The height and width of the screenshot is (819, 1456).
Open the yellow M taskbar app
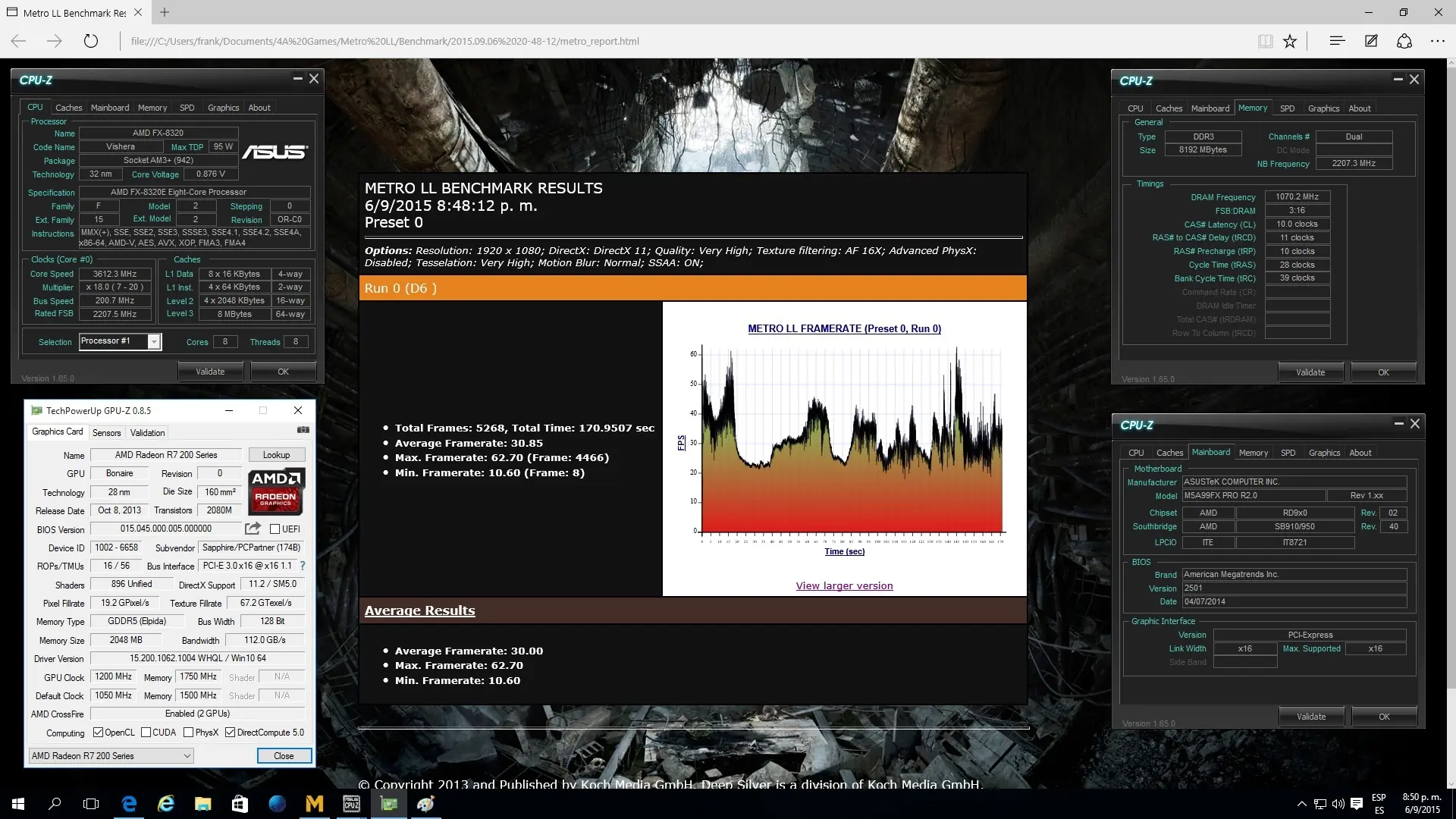(x=314, y=804)
